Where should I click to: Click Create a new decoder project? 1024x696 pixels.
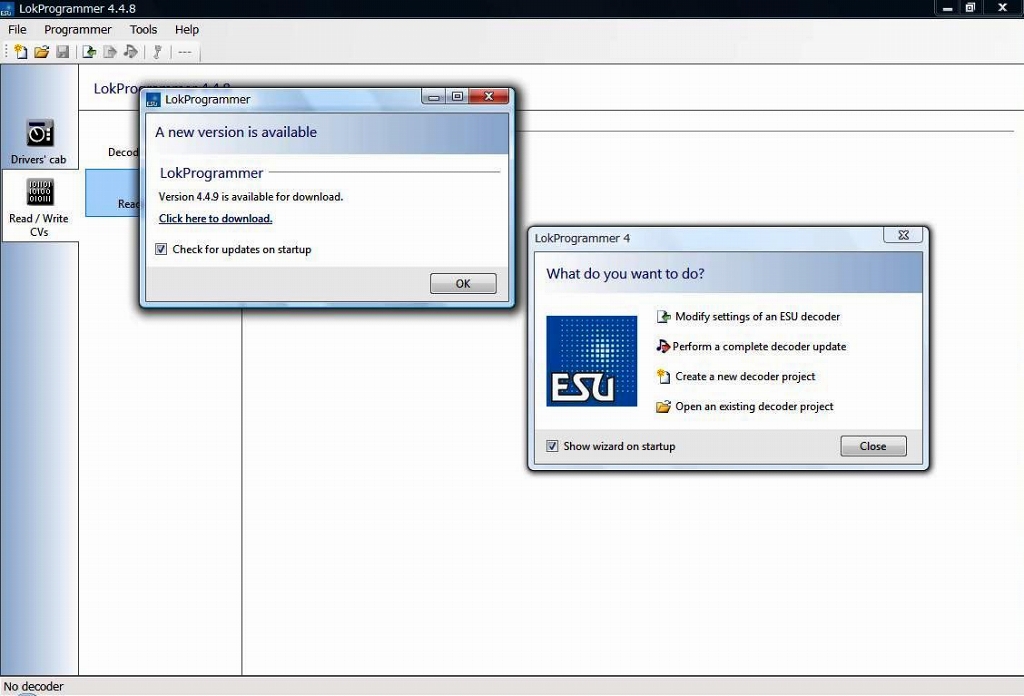[745, 377]
